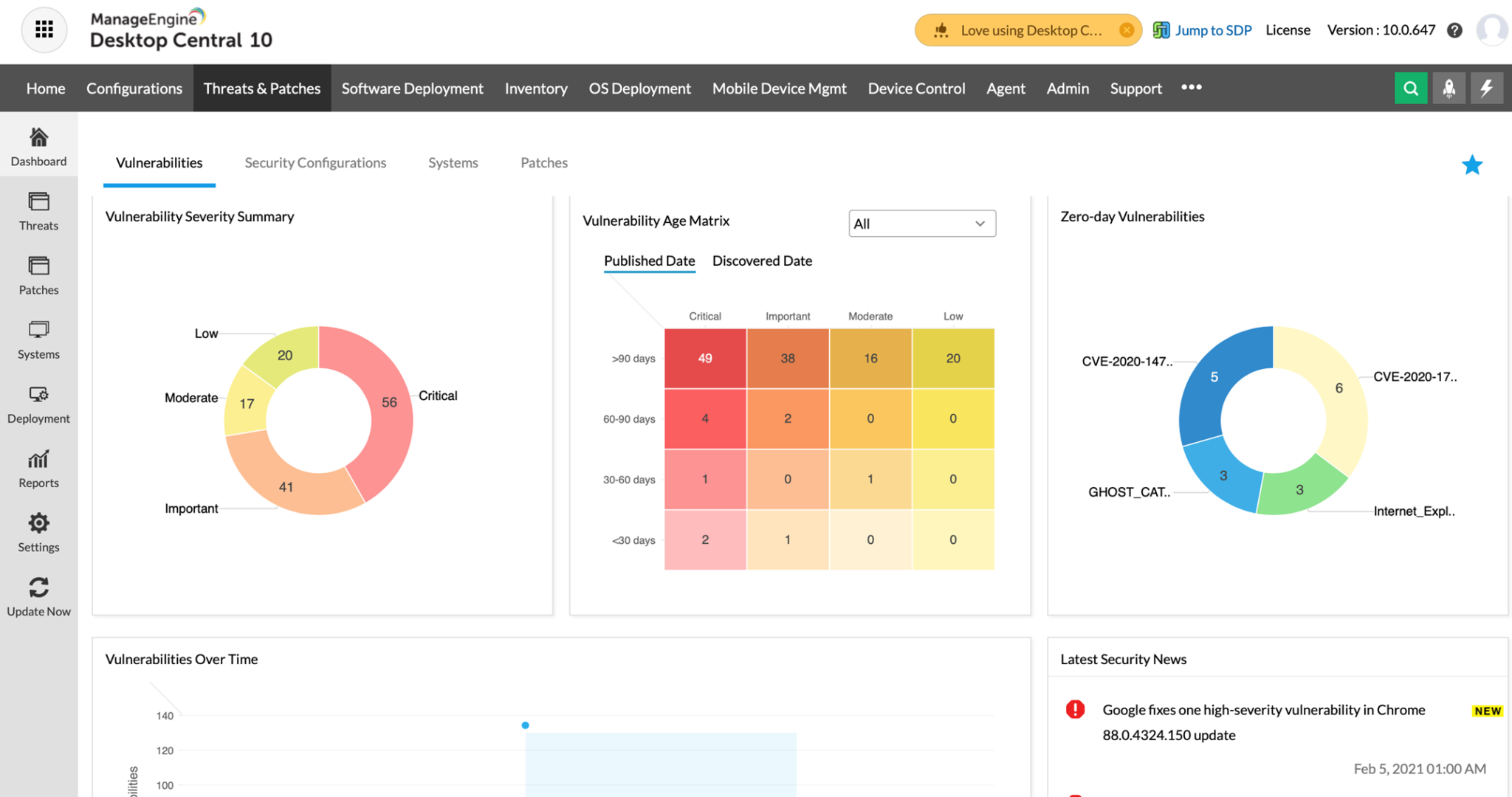This screenshot has height=797, width=1512.
Task: Open Threats in the left sidebar
Action: (x=38, y=212)
